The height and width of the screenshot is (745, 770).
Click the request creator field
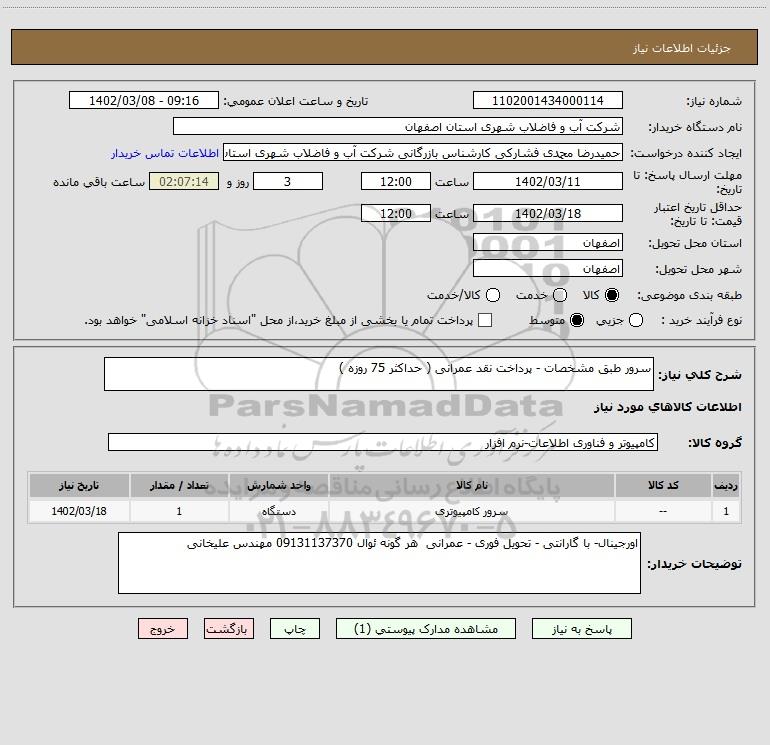click(x=423, y=153)
